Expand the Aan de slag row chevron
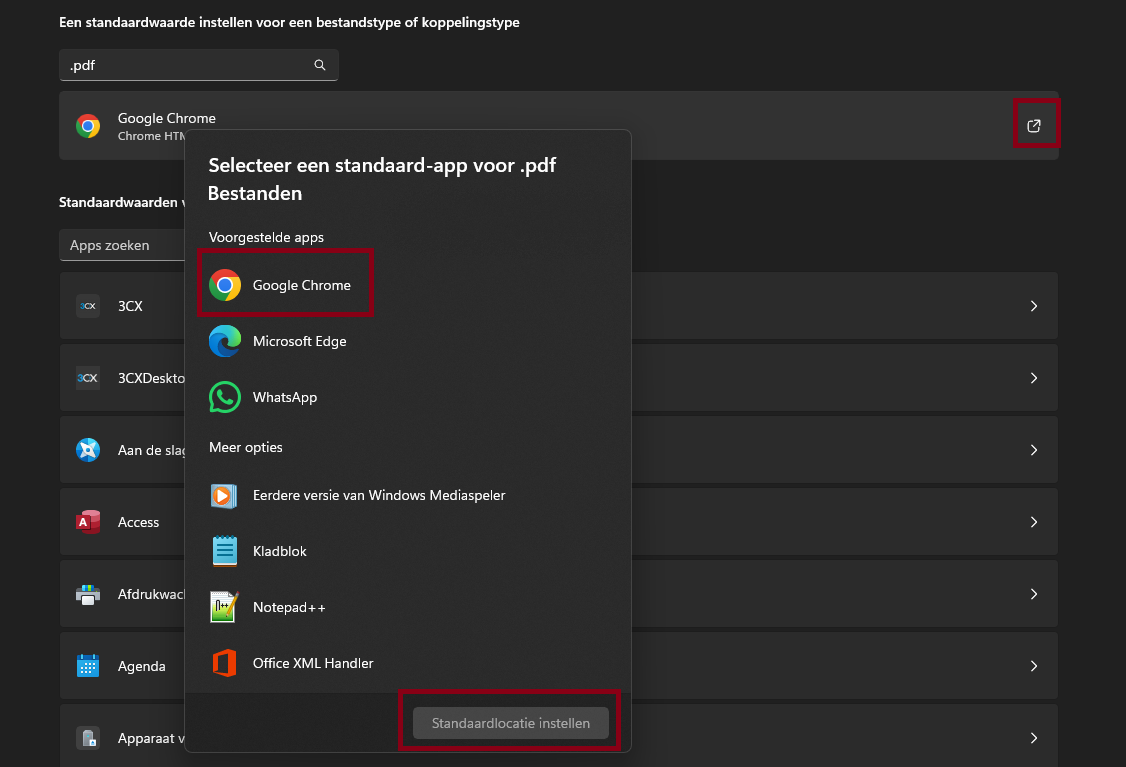This screenshot has width=1126, height=767. point(1034,450)
